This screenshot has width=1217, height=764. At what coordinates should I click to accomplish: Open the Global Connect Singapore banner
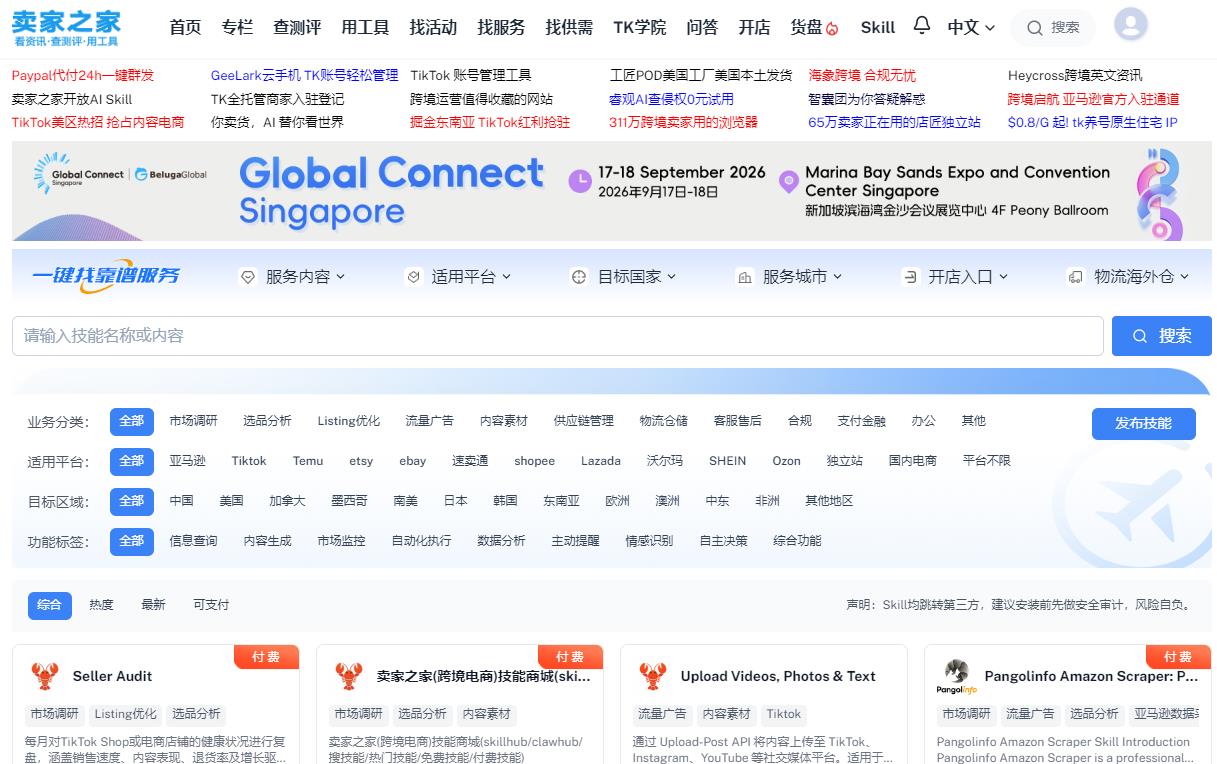click(611, 191)
